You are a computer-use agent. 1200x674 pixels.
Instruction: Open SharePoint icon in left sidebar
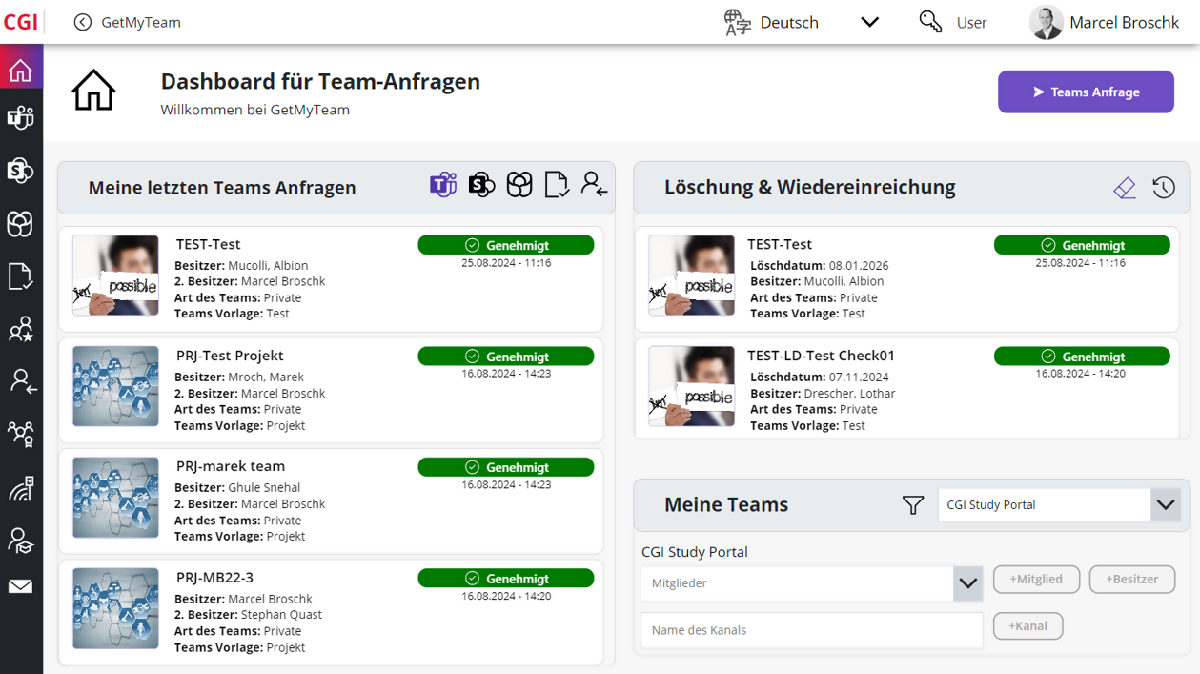point(21,171)
